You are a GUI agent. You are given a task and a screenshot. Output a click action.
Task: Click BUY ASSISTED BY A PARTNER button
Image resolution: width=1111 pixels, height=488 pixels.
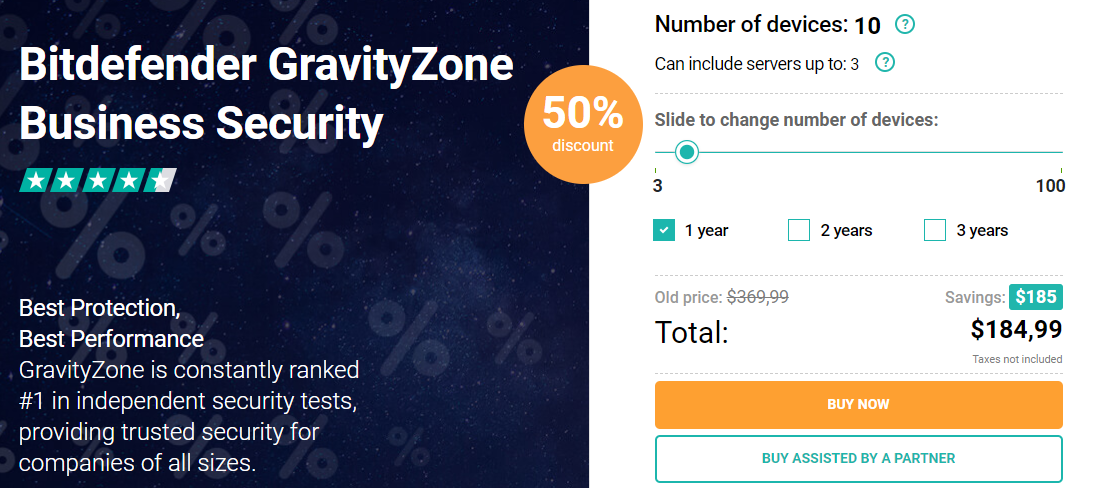click(x=859, y=458)
